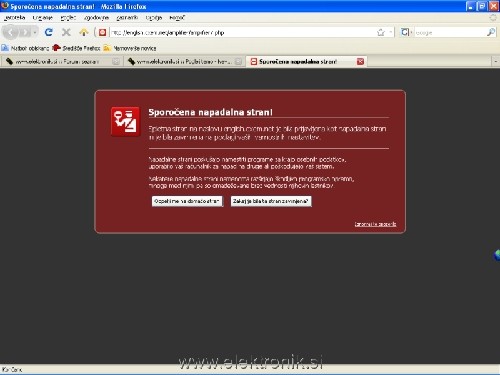Reload the page with the refresh icon

[49, 32]
